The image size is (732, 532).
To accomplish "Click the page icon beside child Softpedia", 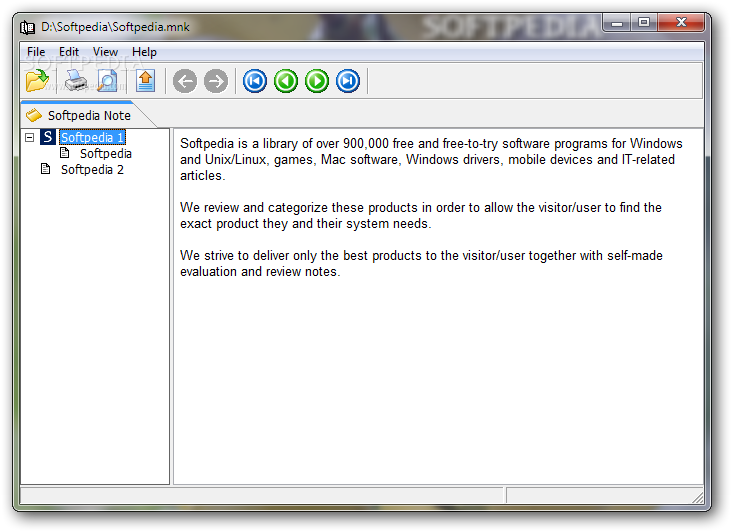I will (x=65, y=153).
